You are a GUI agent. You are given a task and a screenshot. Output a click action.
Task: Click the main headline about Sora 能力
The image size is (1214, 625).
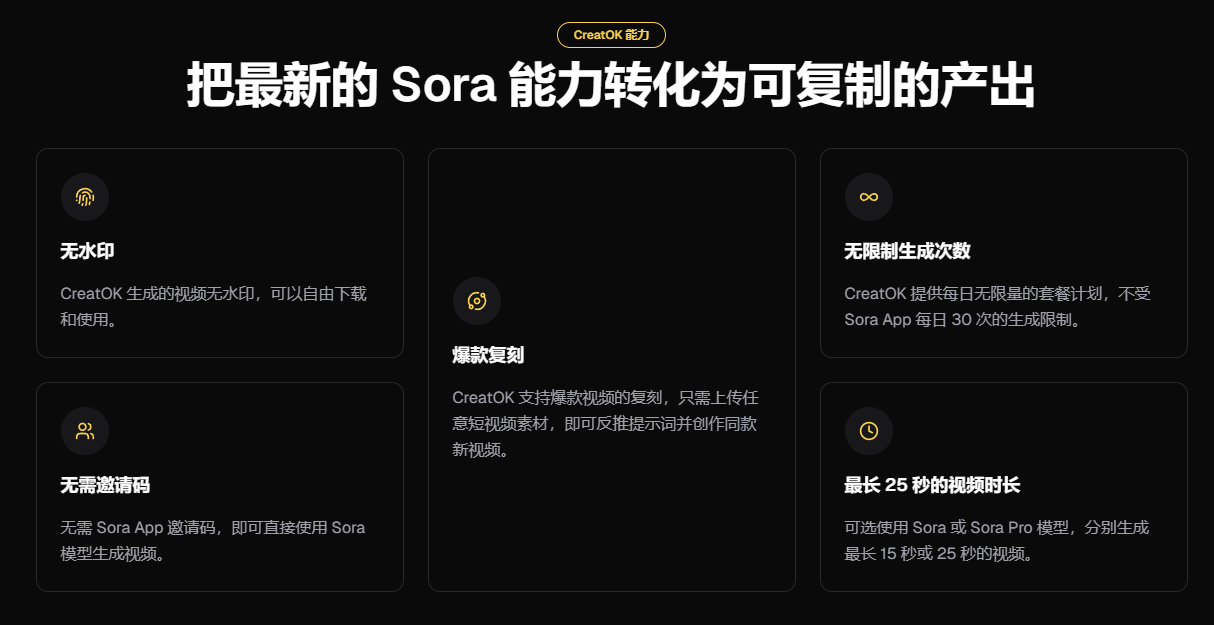point(611,86)
